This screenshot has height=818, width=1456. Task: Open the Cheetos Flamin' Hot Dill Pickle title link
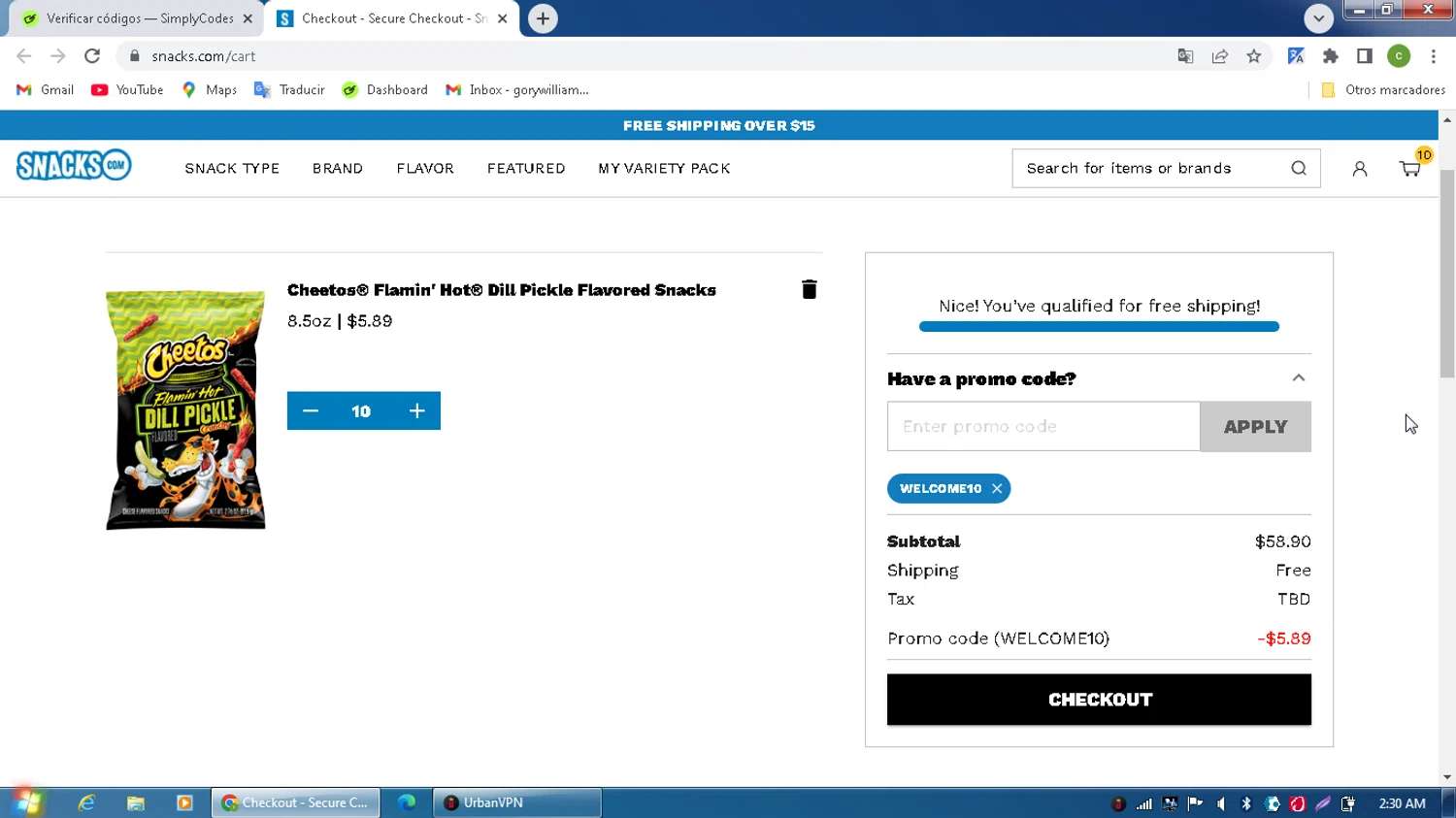click(x=502, y=290)
